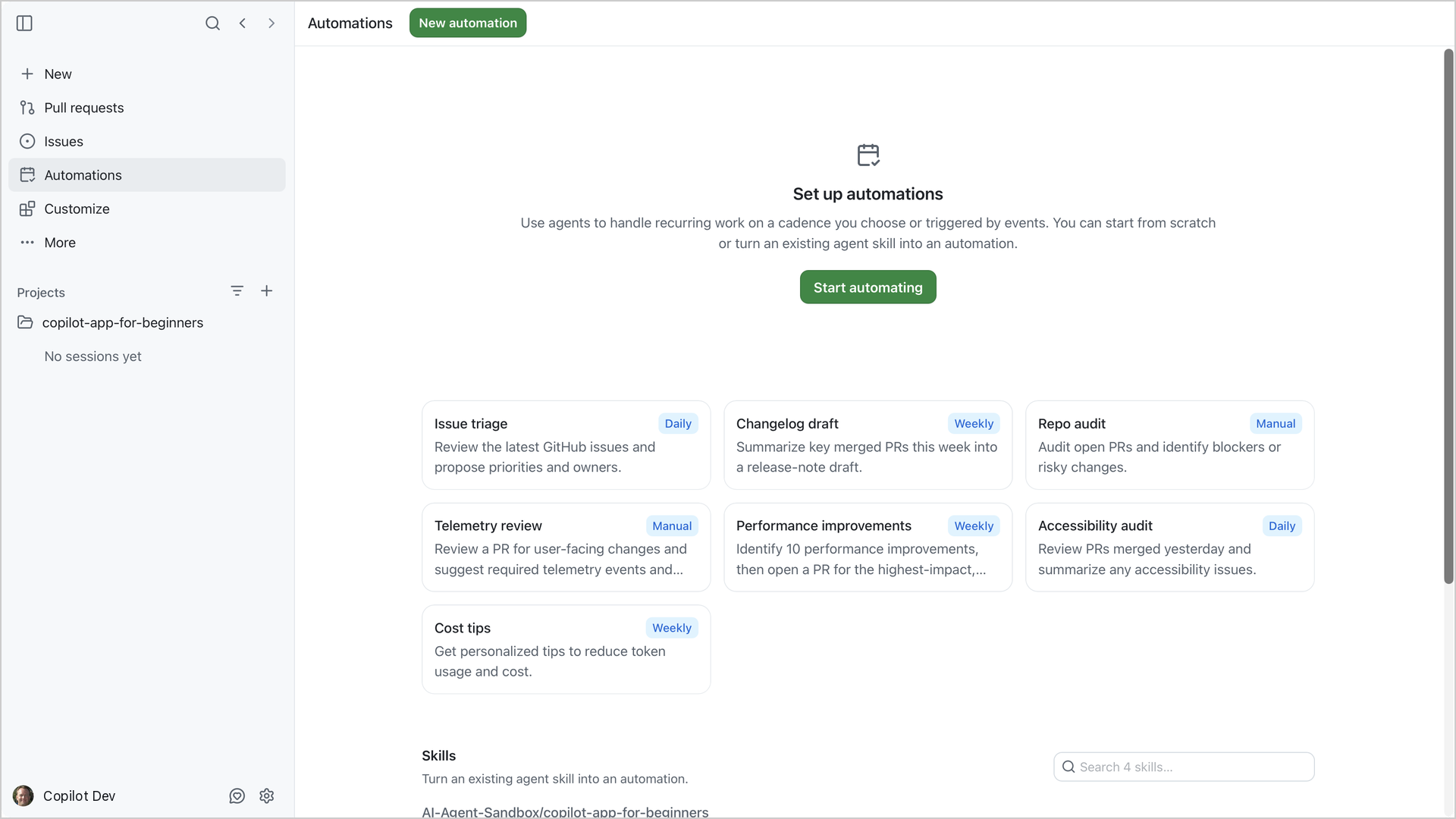Screen dimensions: 1456x819
Task: Click the Set up automations heading
Action: [868, 194]
